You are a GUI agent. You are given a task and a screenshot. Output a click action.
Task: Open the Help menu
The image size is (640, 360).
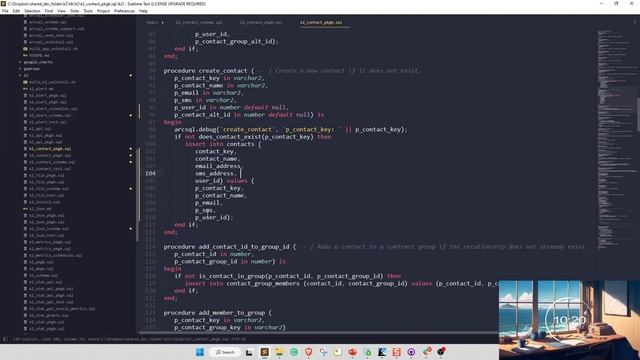[143, 11]
